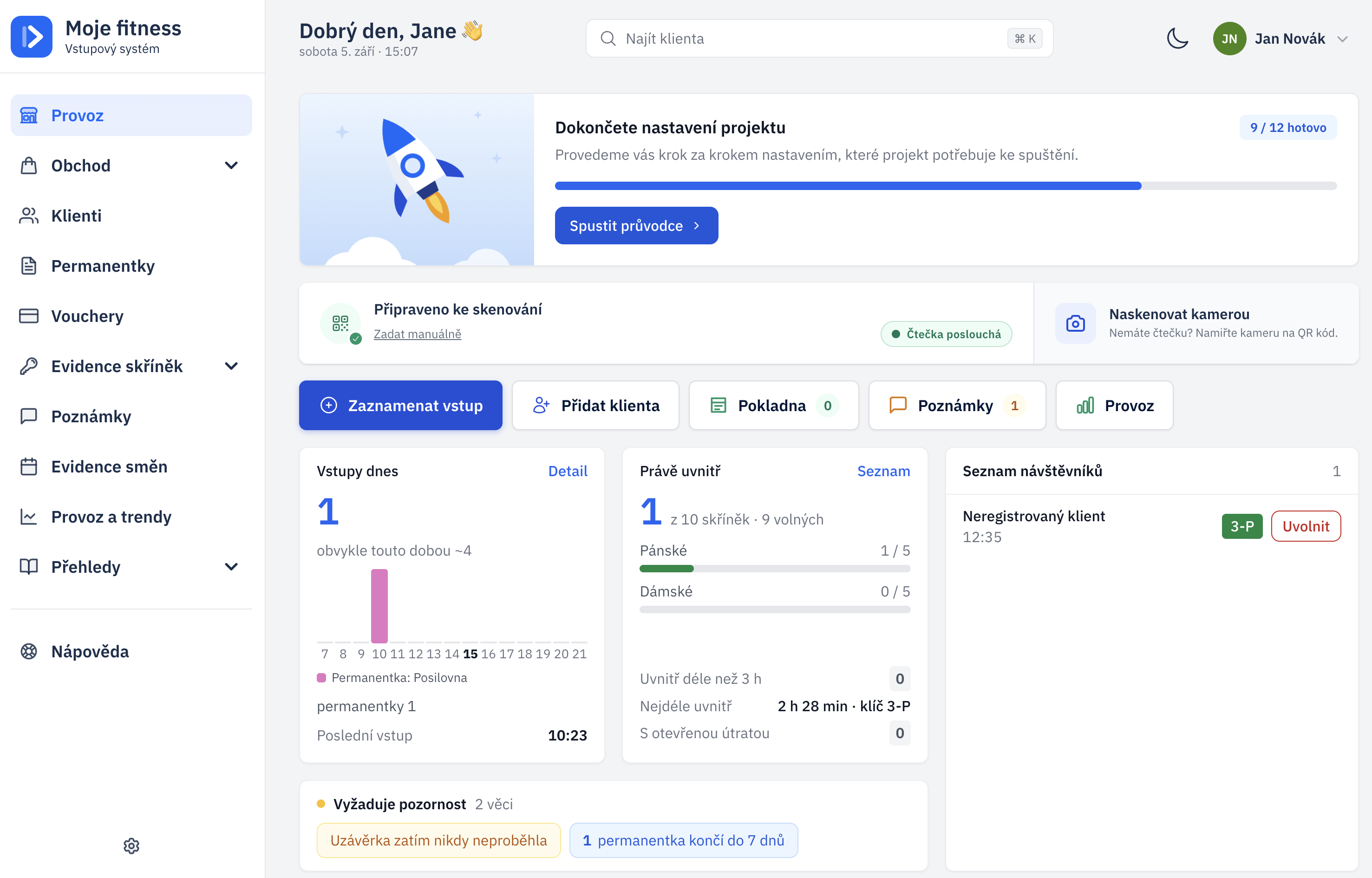Image resolution: width=1372 pixels, height=878 pixels.
Task: Click the JN user avatar
Action: pos(1229,38)
